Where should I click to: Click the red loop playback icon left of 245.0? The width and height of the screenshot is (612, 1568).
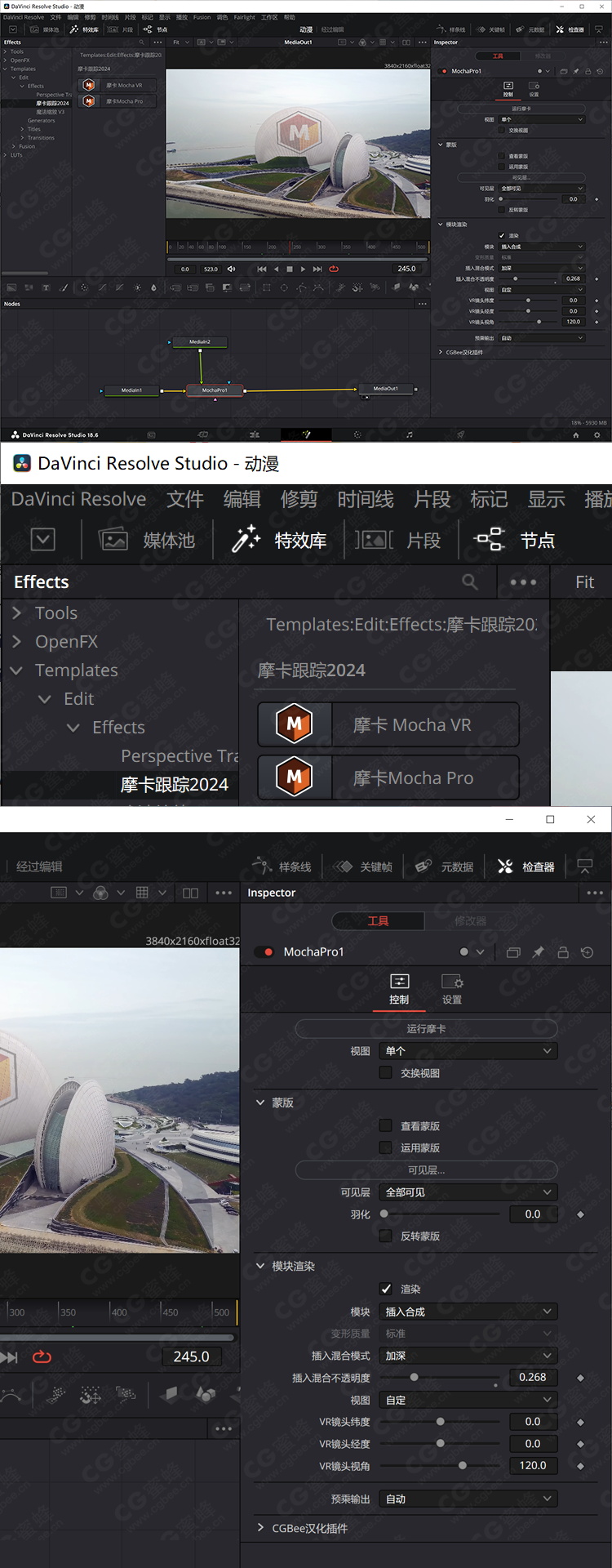click(x=42, y=1356)
